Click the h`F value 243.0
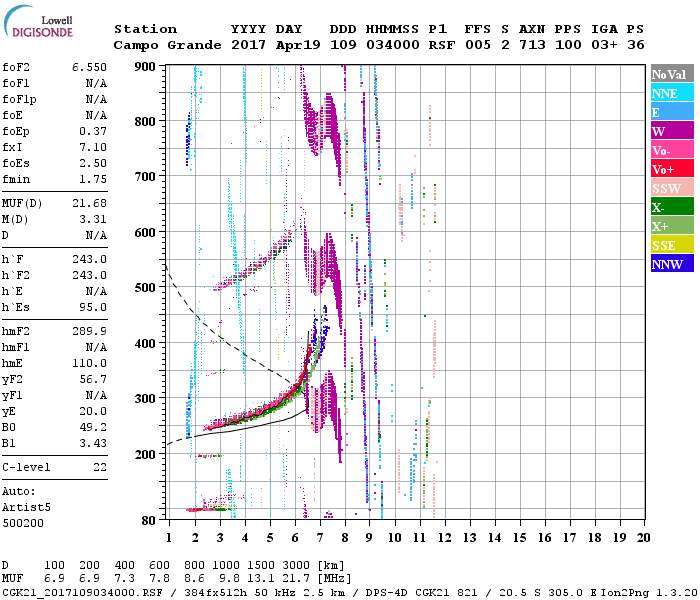Viewport: 700px width, 600px height. [x=89, y=259]
